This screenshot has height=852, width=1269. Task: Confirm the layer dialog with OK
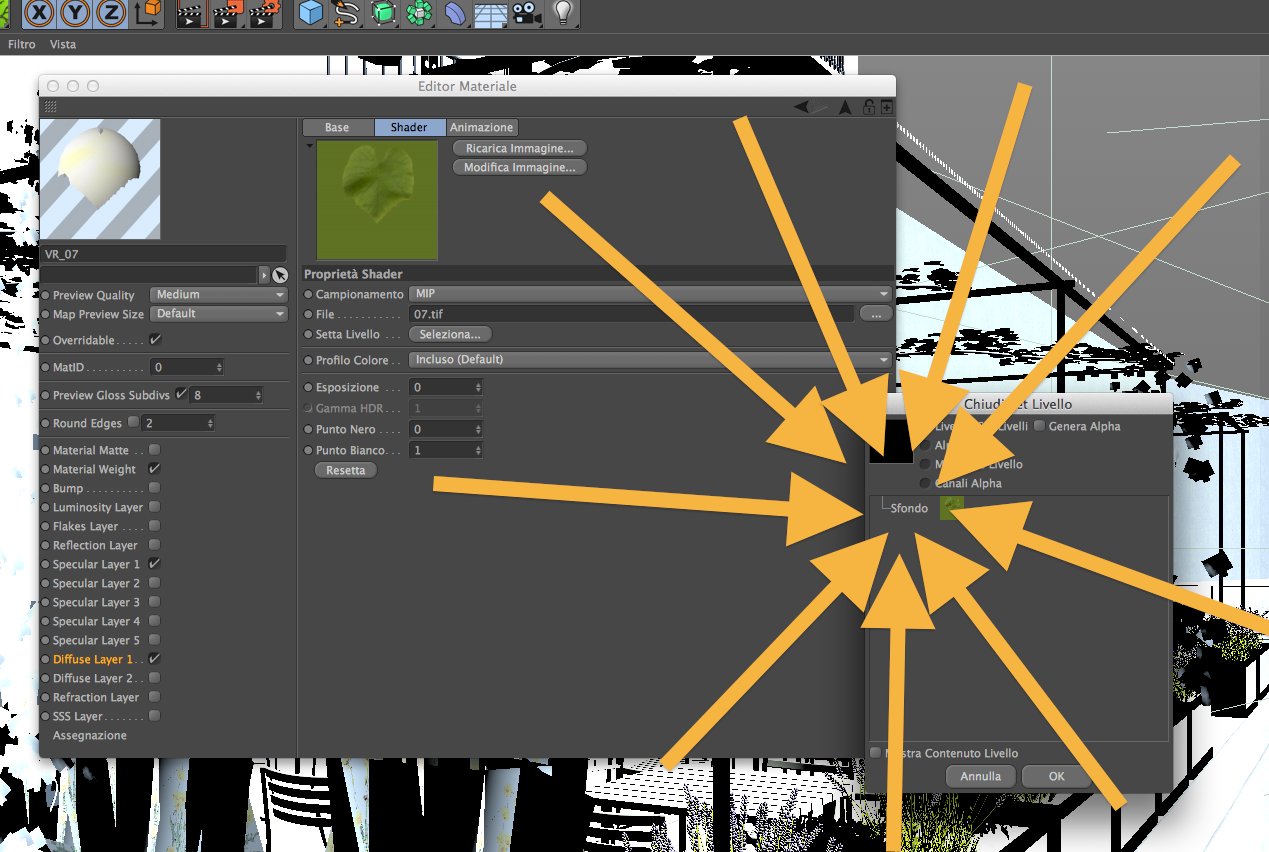pos(1057,776)
